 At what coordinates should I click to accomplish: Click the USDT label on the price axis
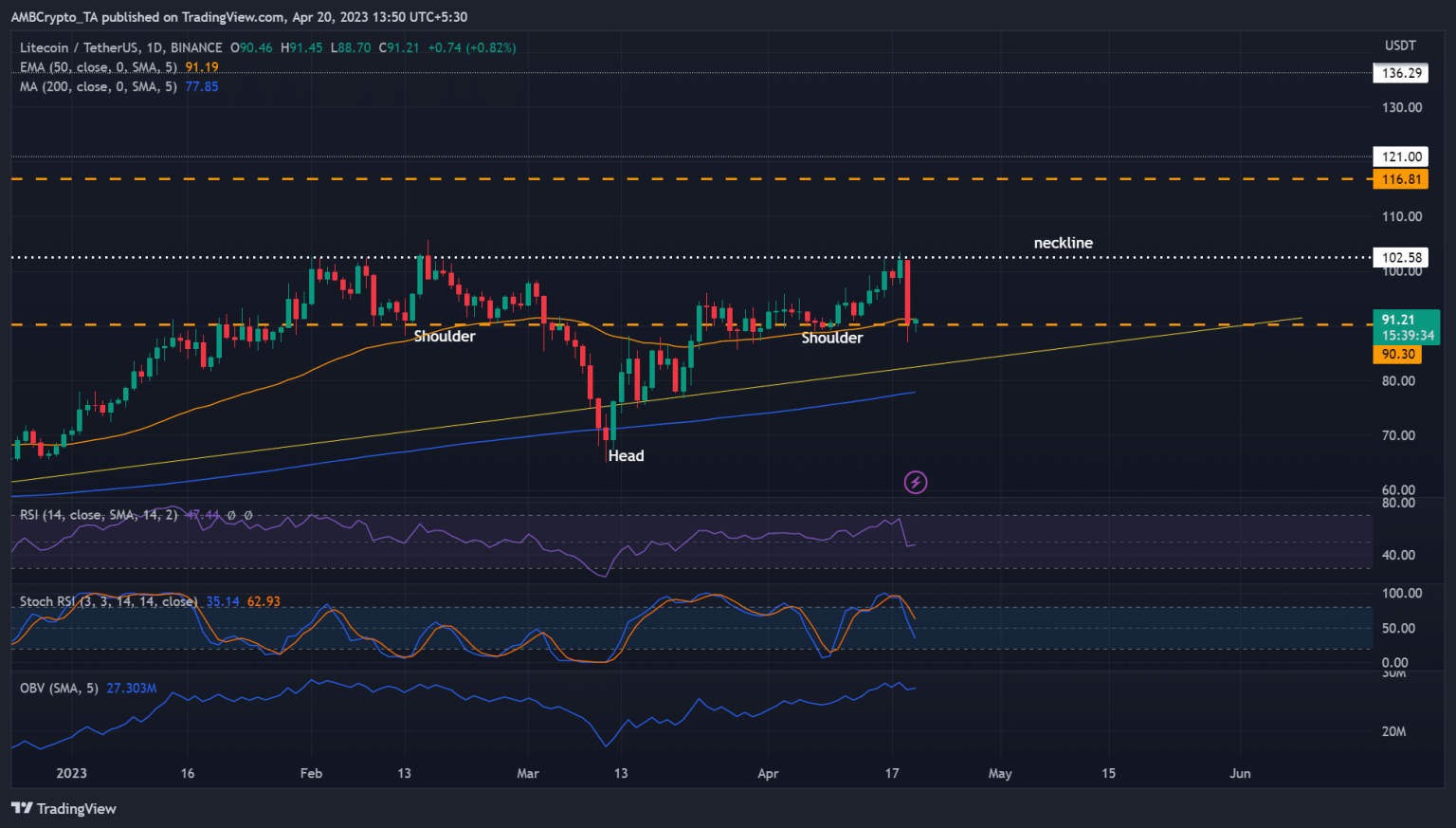(x=1400, y=44)
